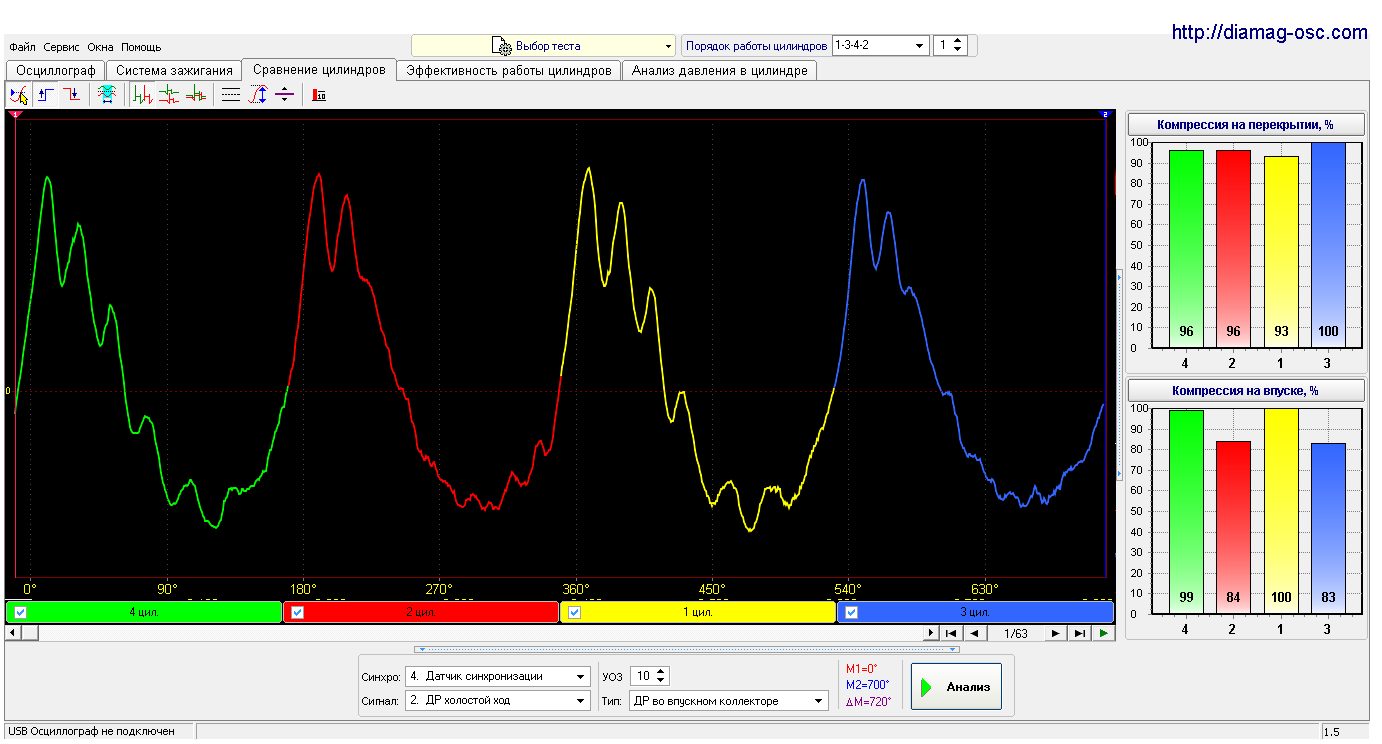
Task: Open the Анализ давления в цилиндре tab
Action: tap(720, 71)
